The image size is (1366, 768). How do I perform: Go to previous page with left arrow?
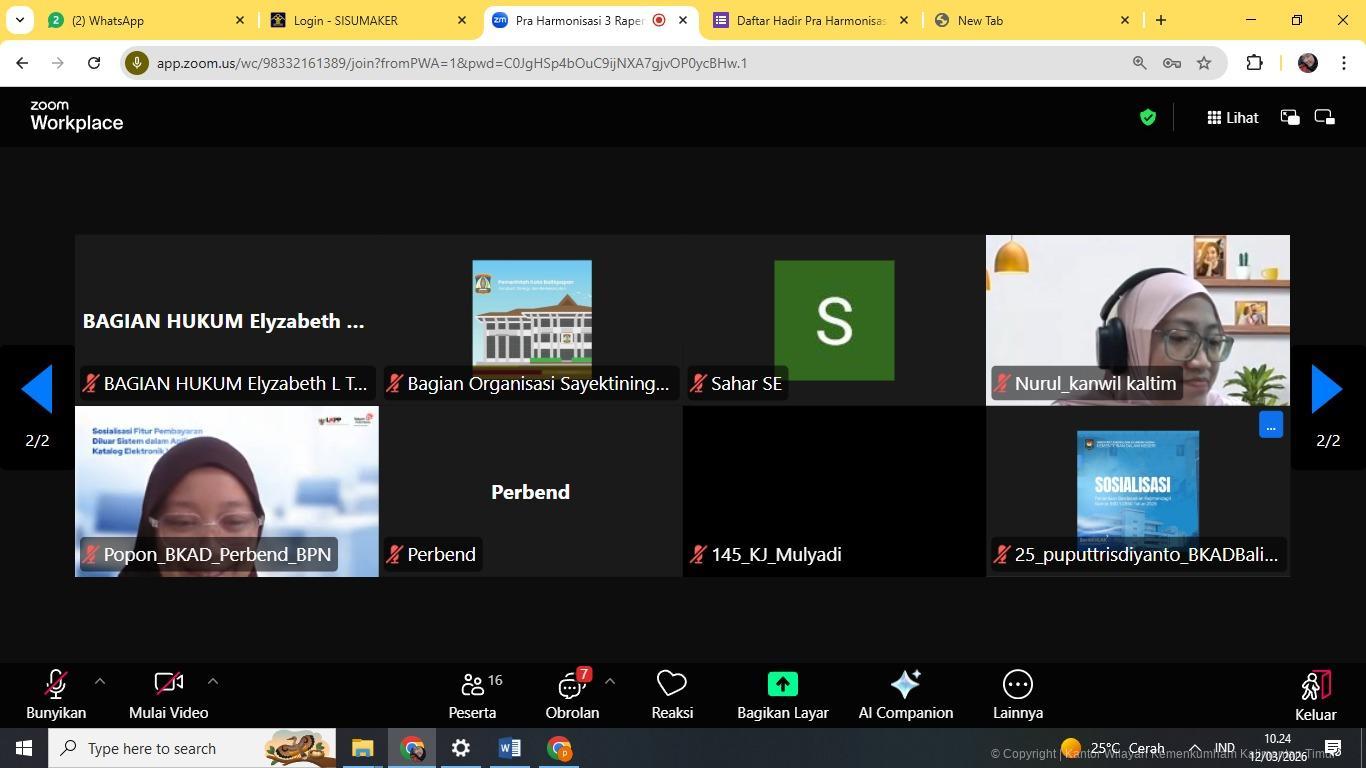tap(37, 389)
